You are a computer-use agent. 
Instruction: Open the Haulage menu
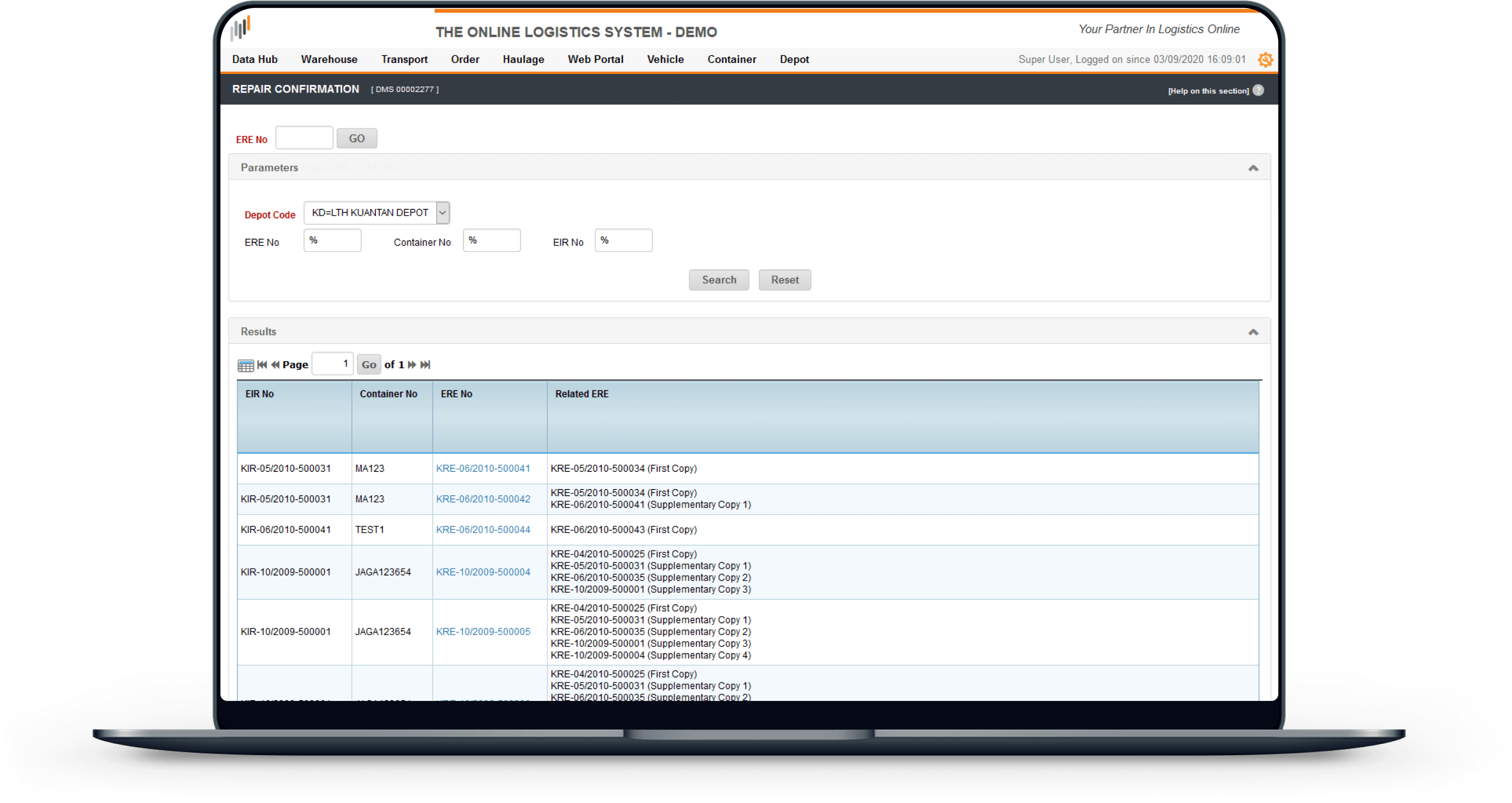(523, 59)
